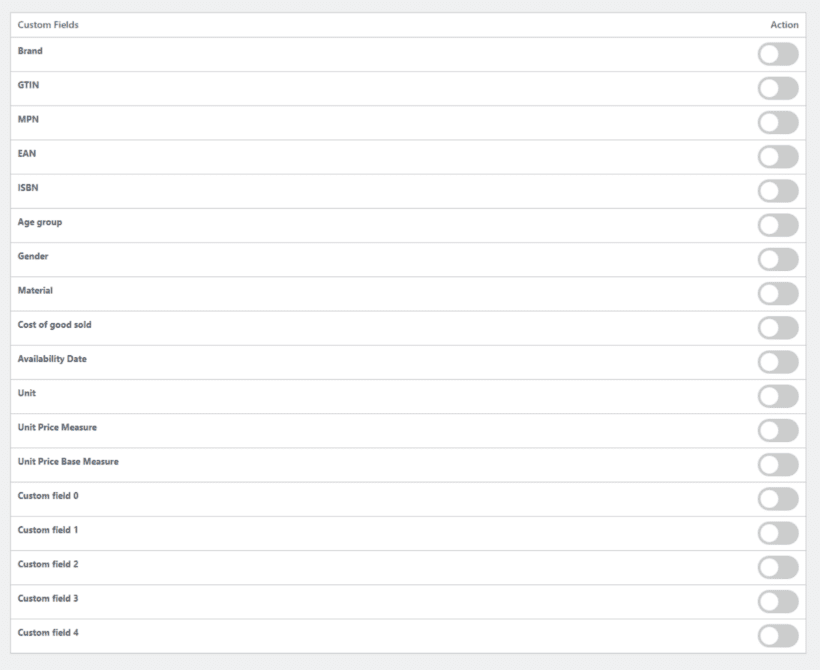Activate the Unit field switch
This screenshot has width=820, height=670.
(x=776, y=393)
